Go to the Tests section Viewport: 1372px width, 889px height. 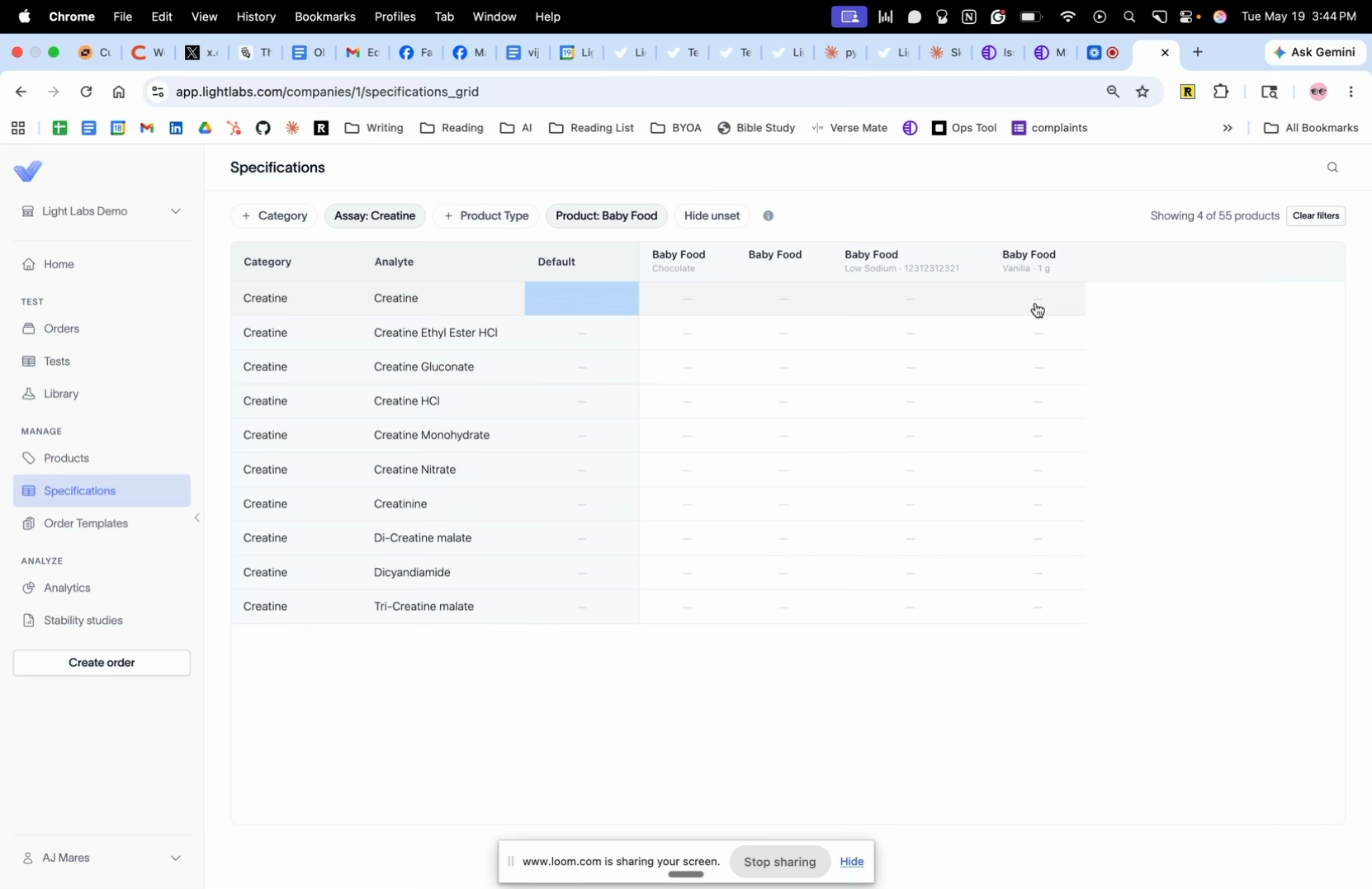[57, 362]
